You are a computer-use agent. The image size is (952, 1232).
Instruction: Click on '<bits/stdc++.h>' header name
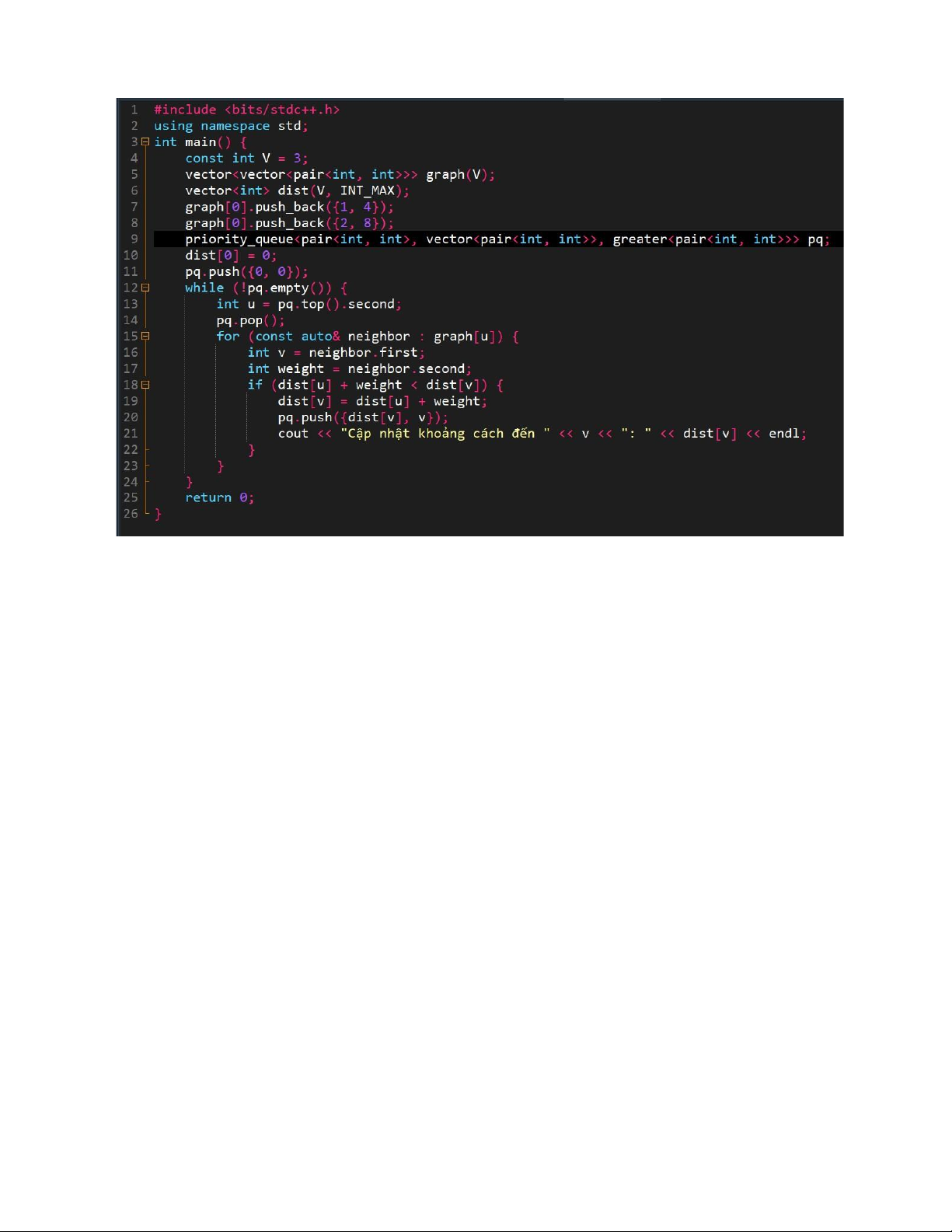click(282, 110)
